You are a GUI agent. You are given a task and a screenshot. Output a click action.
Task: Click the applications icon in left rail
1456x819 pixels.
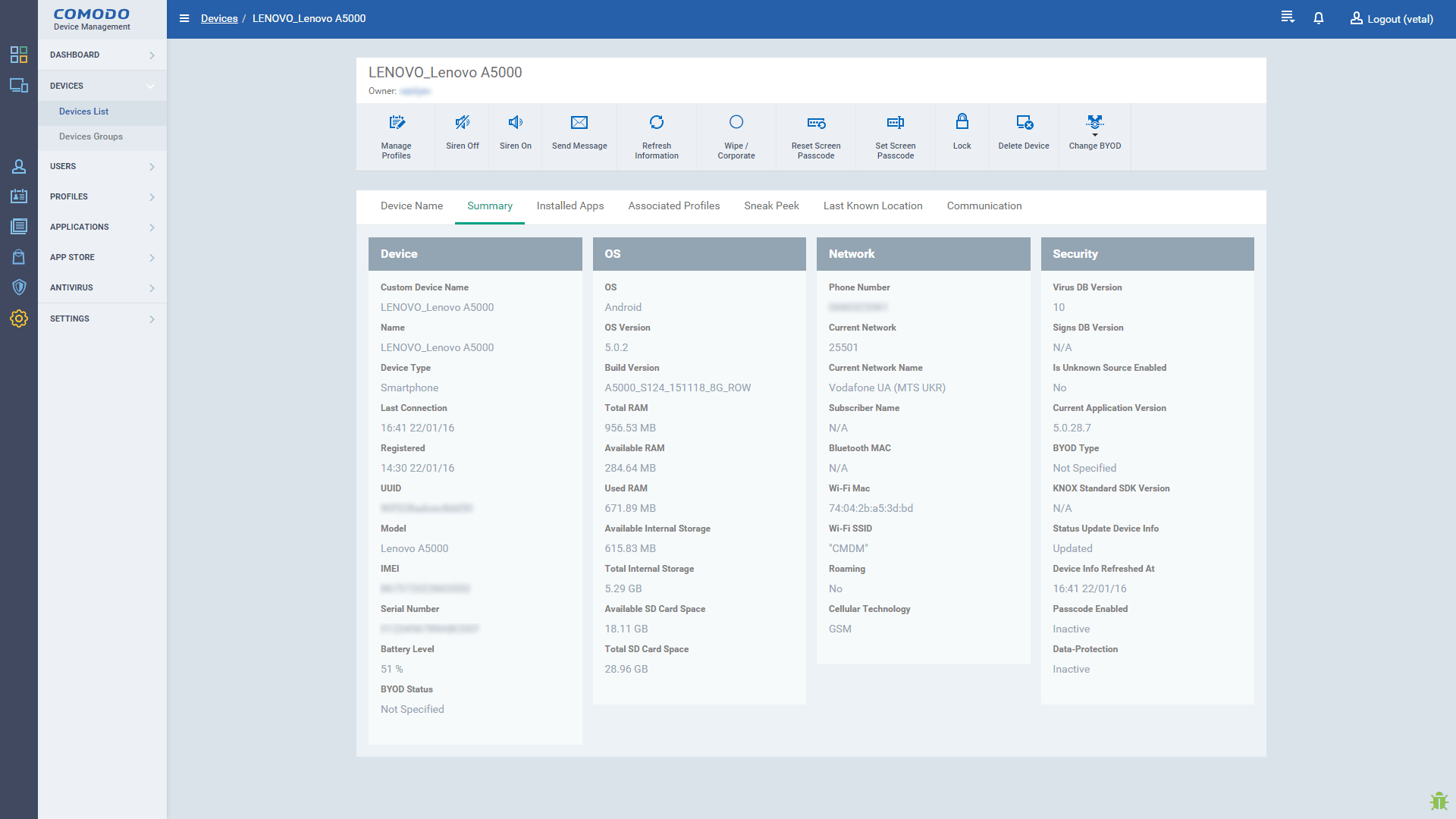pyautogui.click(x=19, y=227)
